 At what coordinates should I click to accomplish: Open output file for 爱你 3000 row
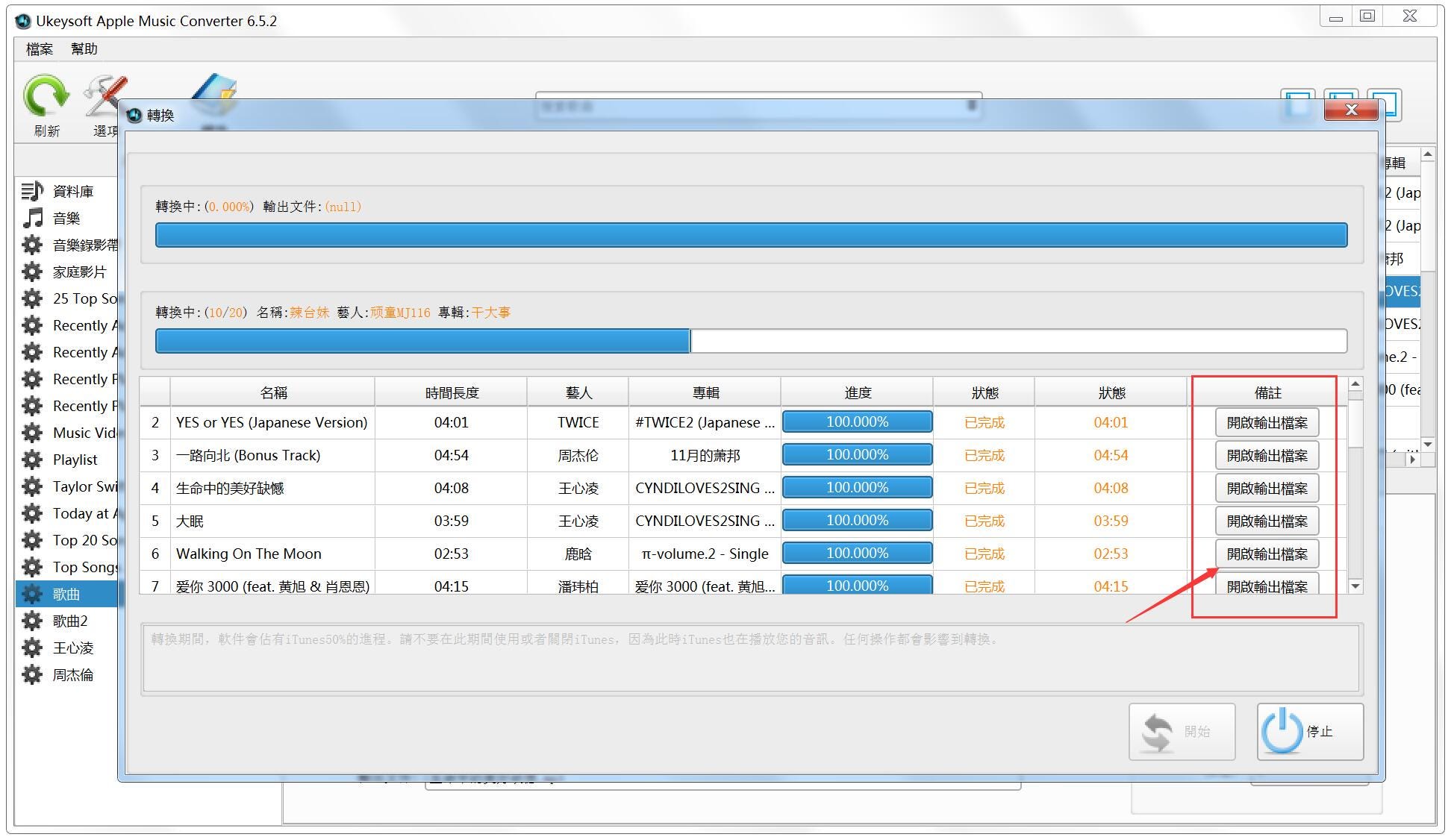click(1267, 584)
